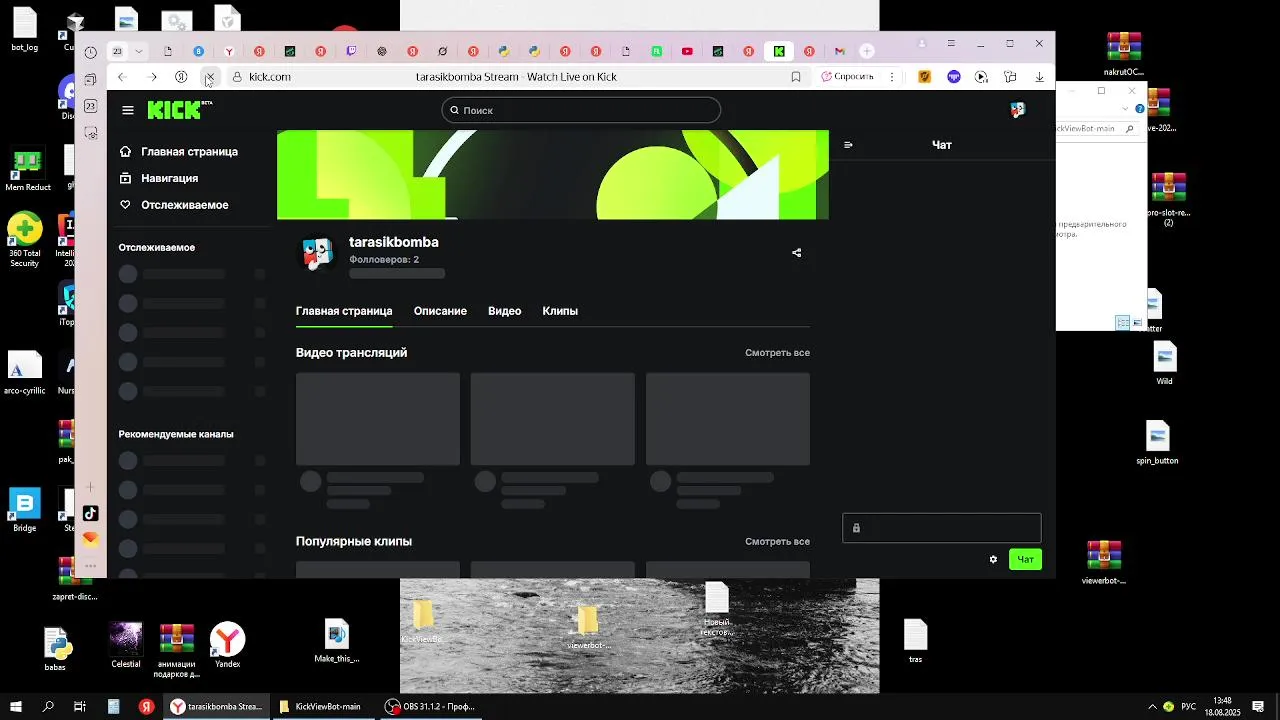
Task: Click the locked chat message field
Action: [941, 528]
